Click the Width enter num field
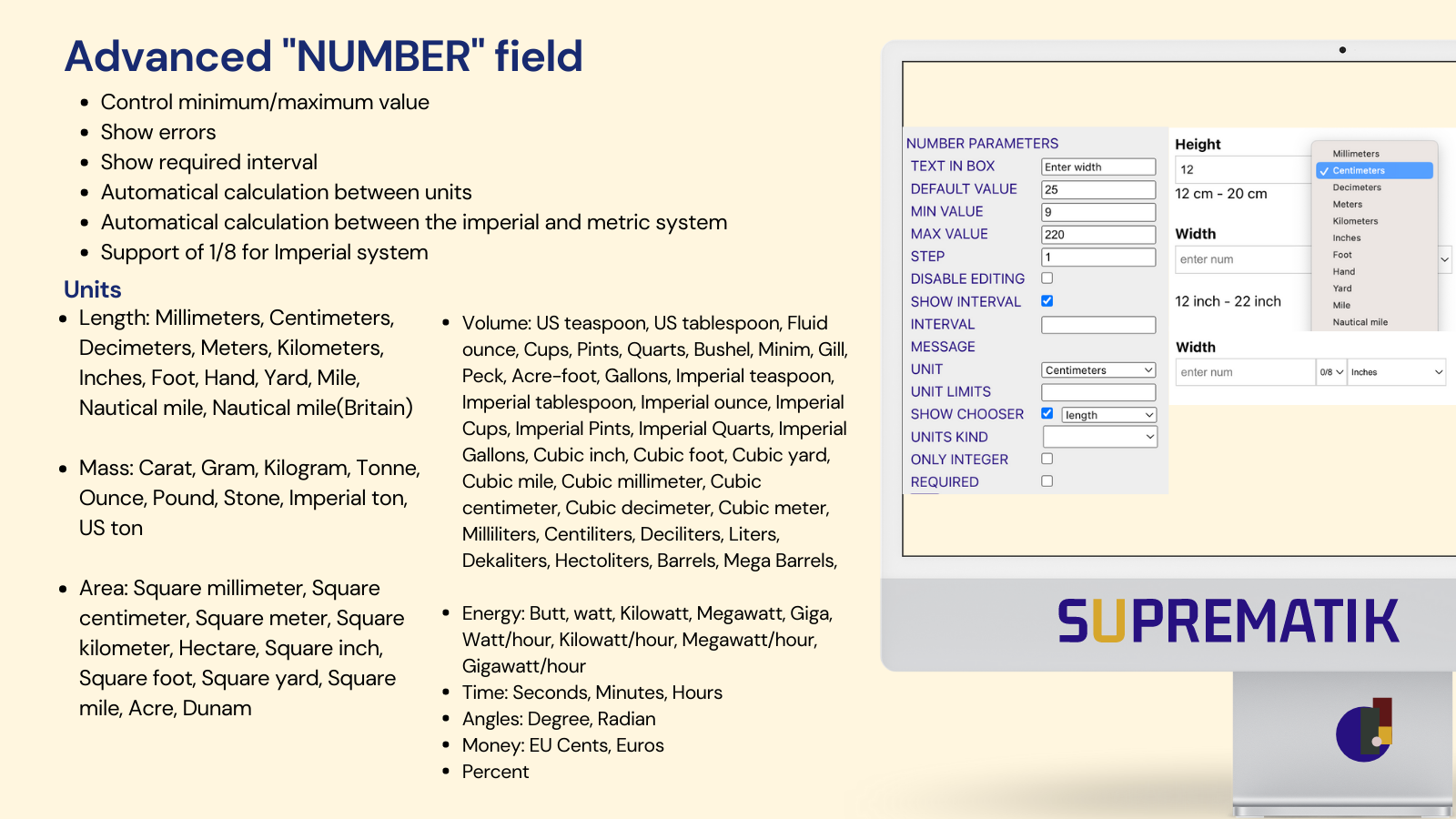Viewport: 1456px width, 819px height. 1242,259
